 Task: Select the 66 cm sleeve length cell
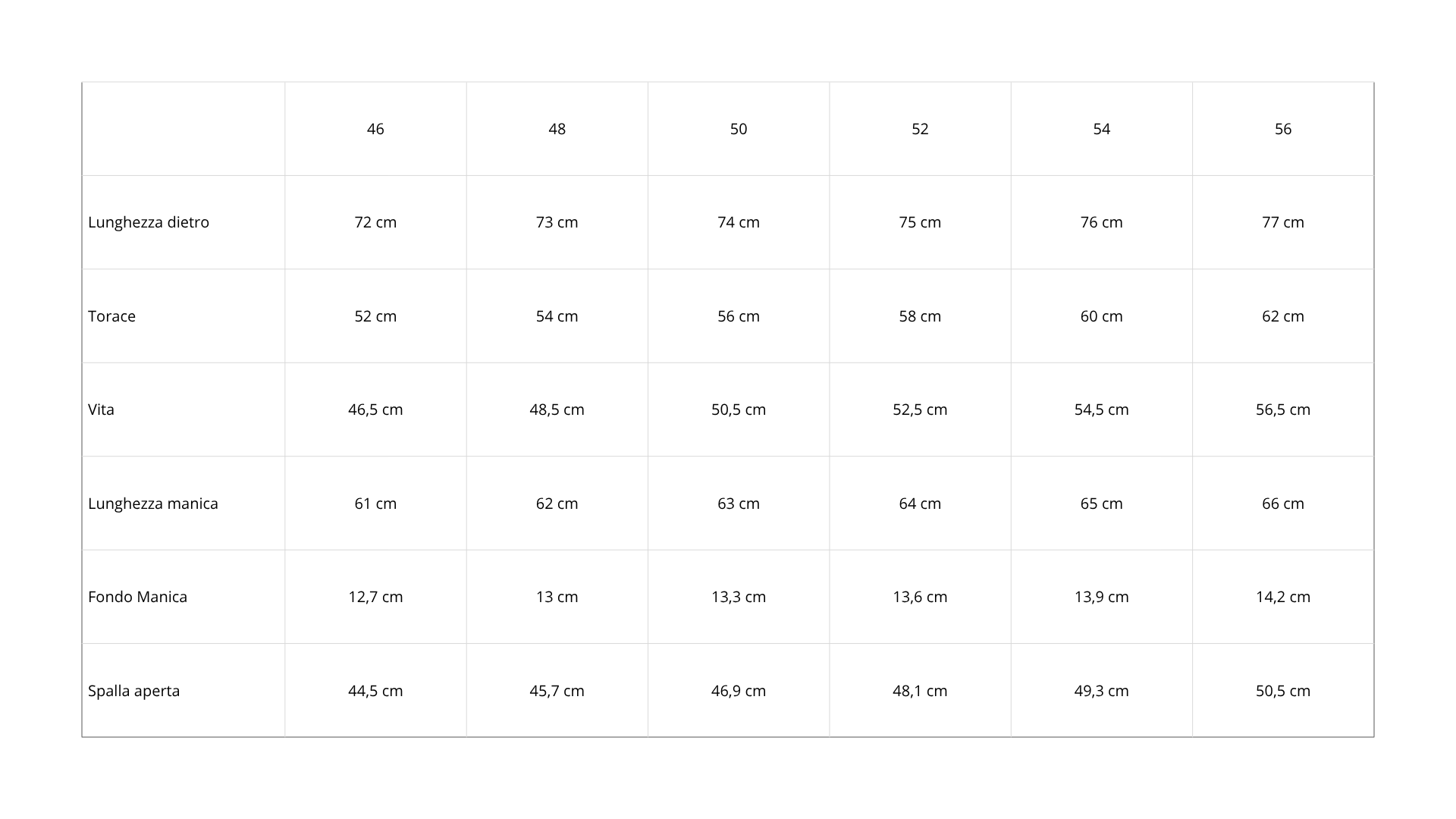click(1282, 504)
